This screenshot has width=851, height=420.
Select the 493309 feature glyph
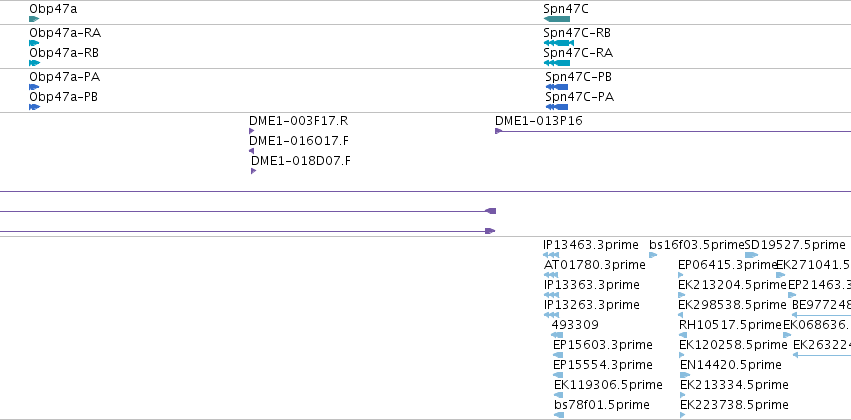click(x=557, y=335)
